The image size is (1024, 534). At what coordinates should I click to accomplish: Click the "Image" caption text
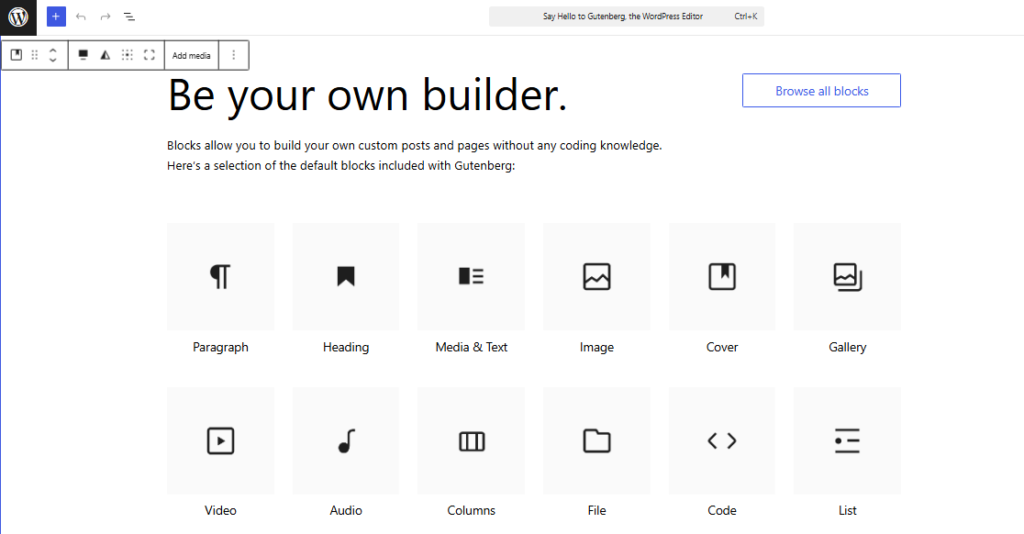597,347
